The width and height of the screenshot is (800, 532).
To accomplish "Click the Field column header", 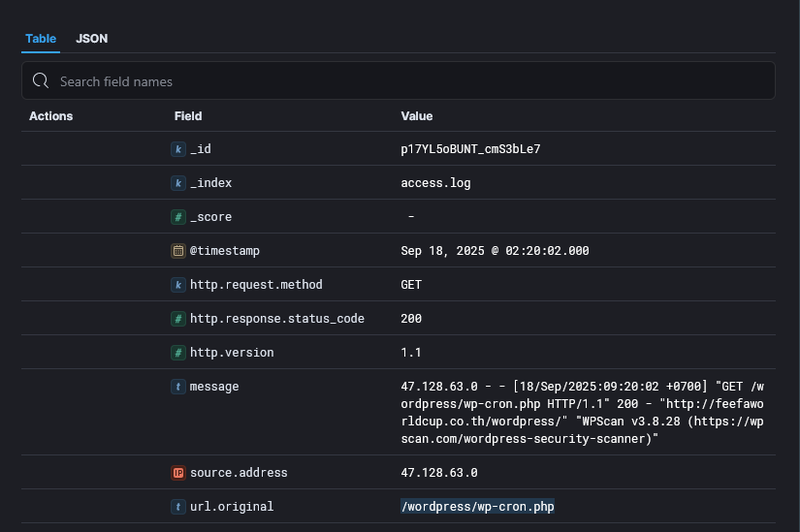I will click(x=188, y=116).
